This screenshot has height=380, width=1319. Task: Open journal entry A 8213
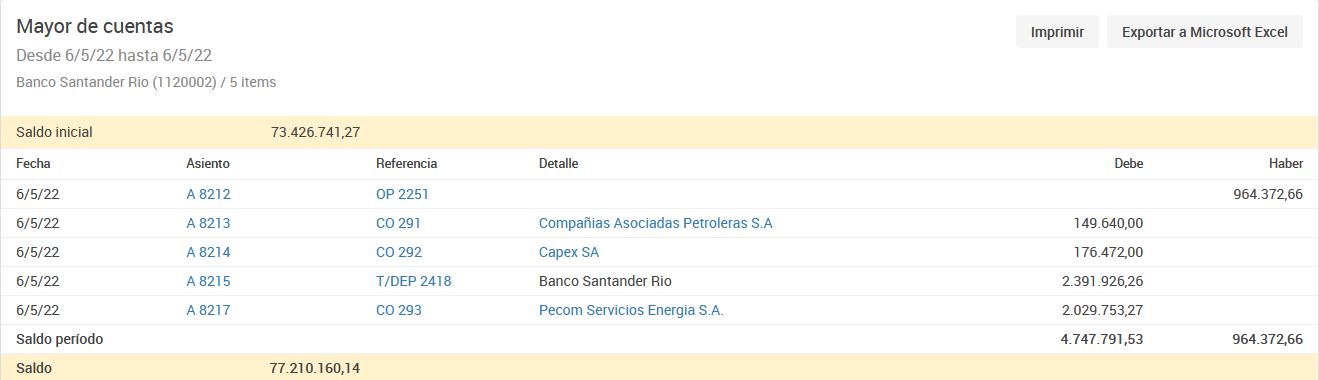208,223
